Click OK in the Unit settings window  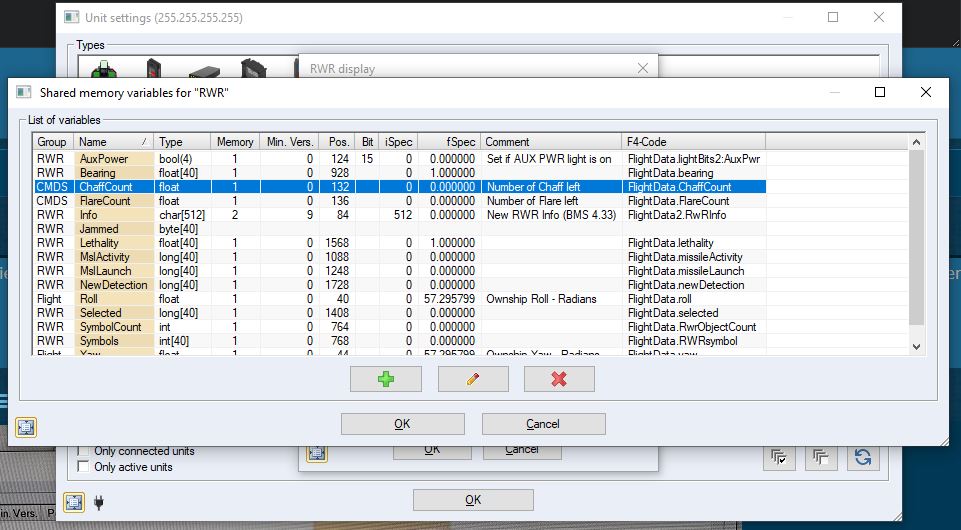coord(473,500)
